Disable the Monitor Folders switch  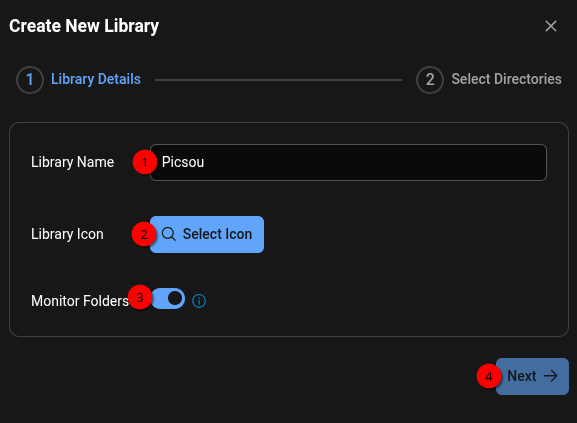[x=168, y=299]
